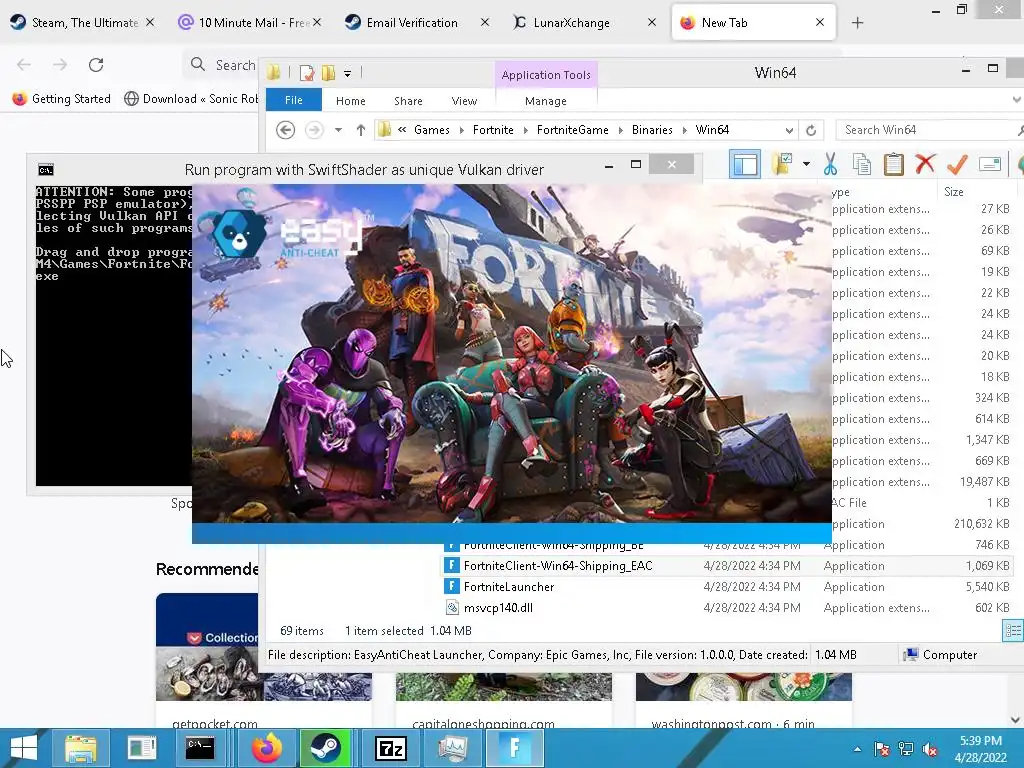Open the dropdown arrow next to folder options icon
Screen dimensions: 1024x768
click(x=807, y=164)
